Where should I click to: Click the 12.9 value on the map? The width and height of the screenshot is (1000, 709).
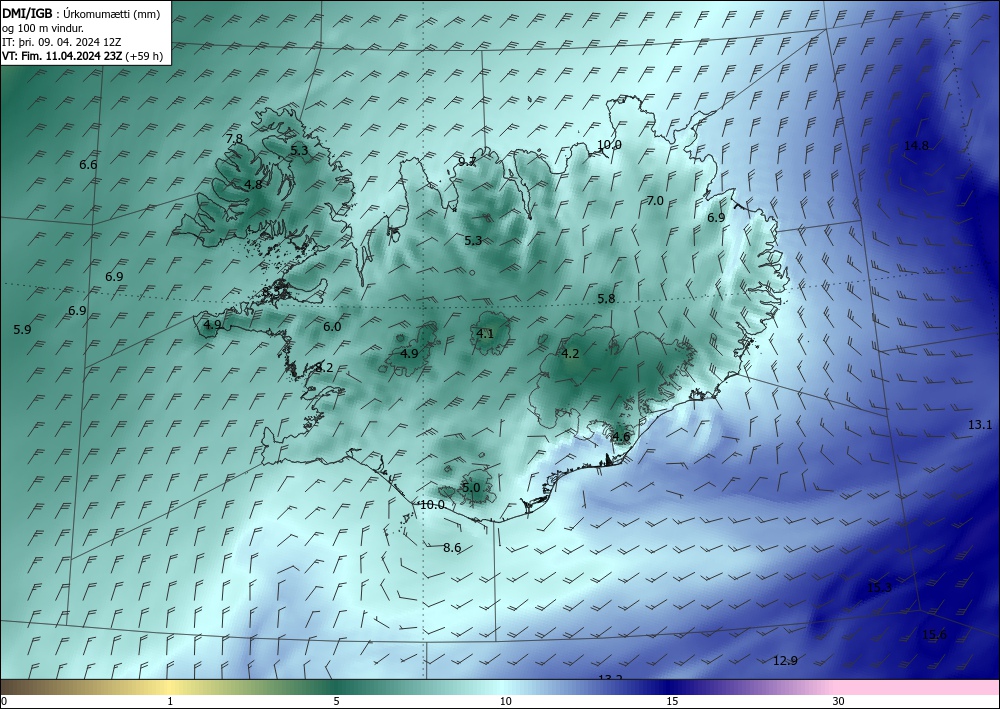click(x=785, y=661)
